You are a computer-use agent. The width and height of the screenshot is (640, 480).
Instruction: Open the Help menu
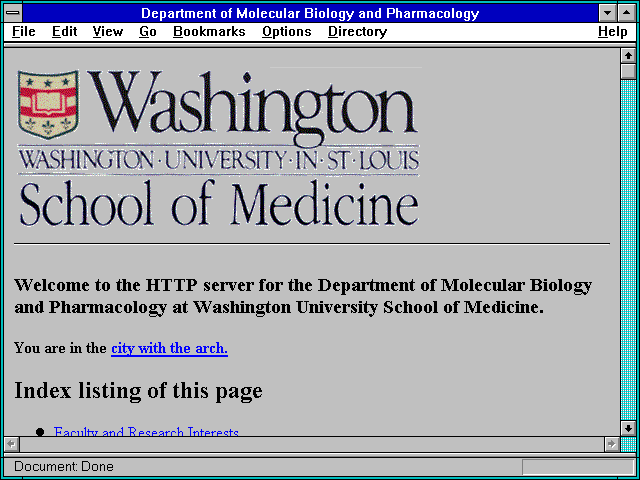click(613, 32)
